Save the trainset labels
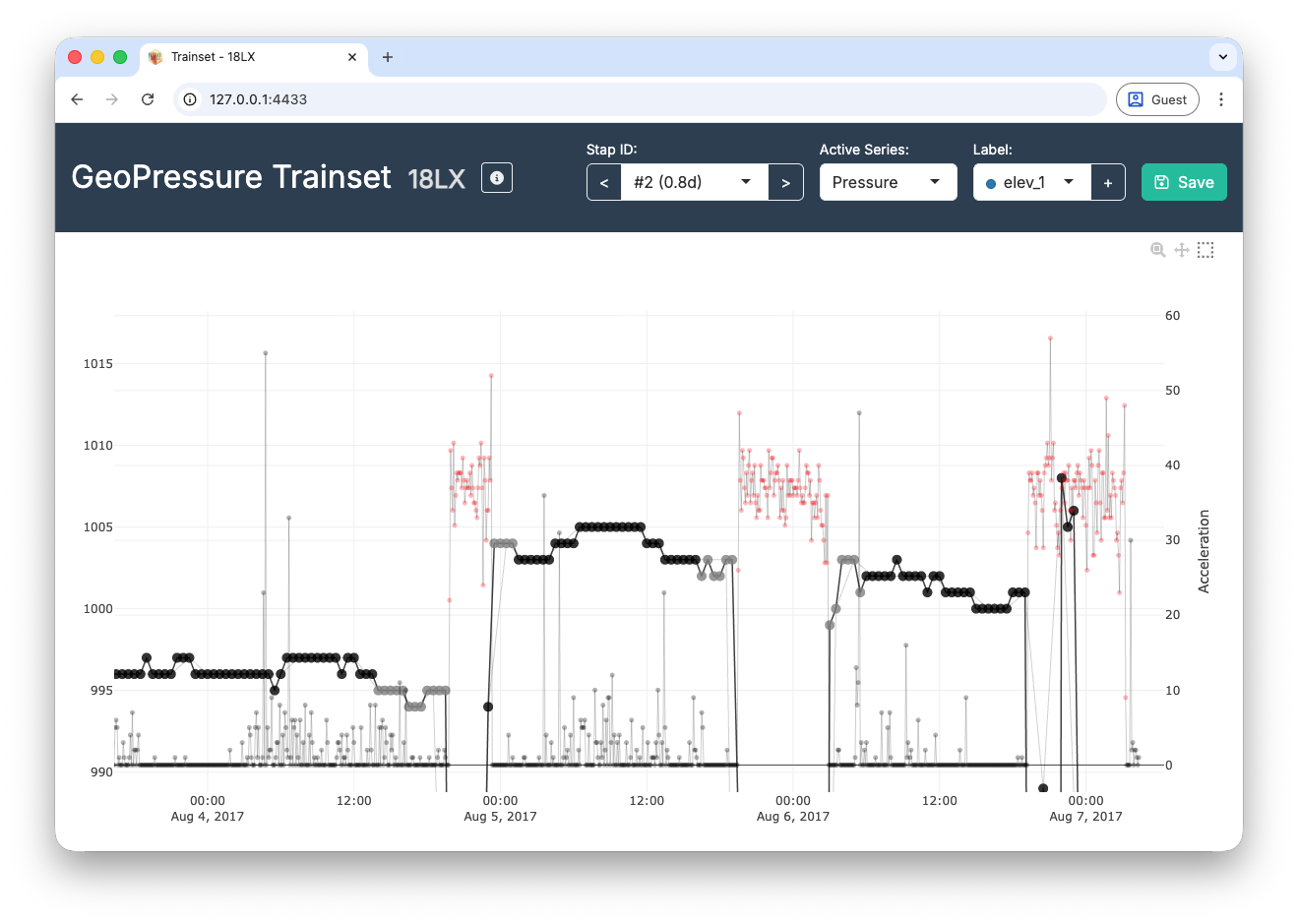Image resolution: width=1298 pixels, height=924 pixels. tap(1184, 182)
